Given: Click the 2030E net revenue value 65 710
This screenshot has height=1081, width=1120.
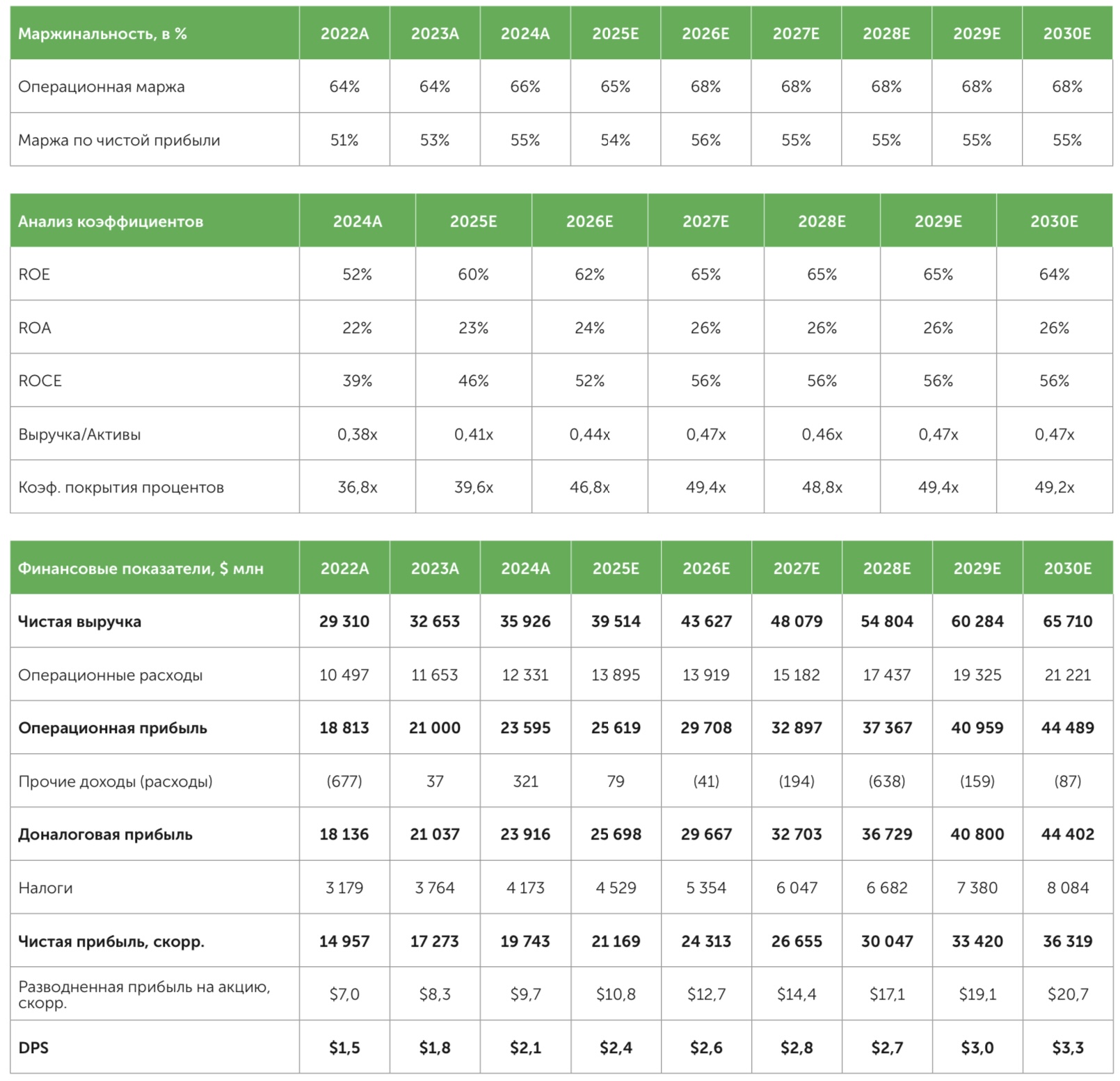Looking at the screenshot, I should pos(1067,622).
